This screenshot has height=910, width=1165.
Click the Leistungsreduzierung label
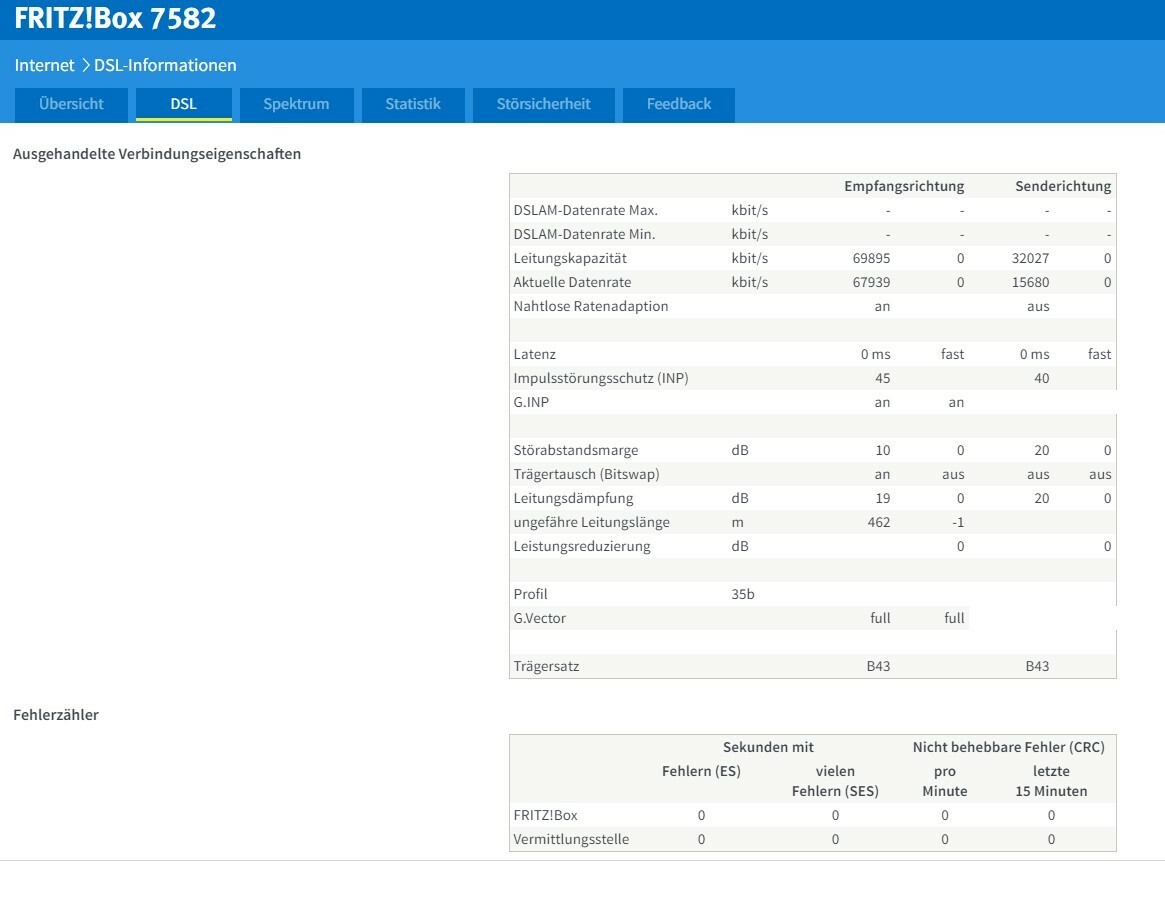[x=582, y=546]
